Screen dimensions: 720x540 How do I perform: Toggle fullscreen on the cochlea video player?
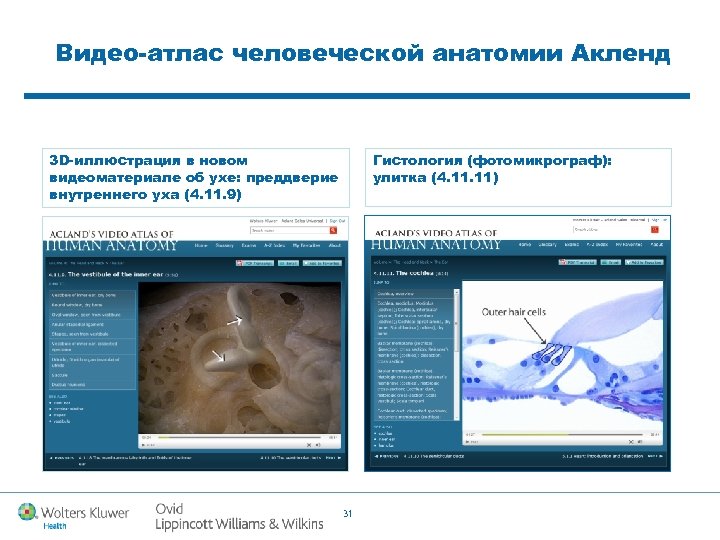631,441
